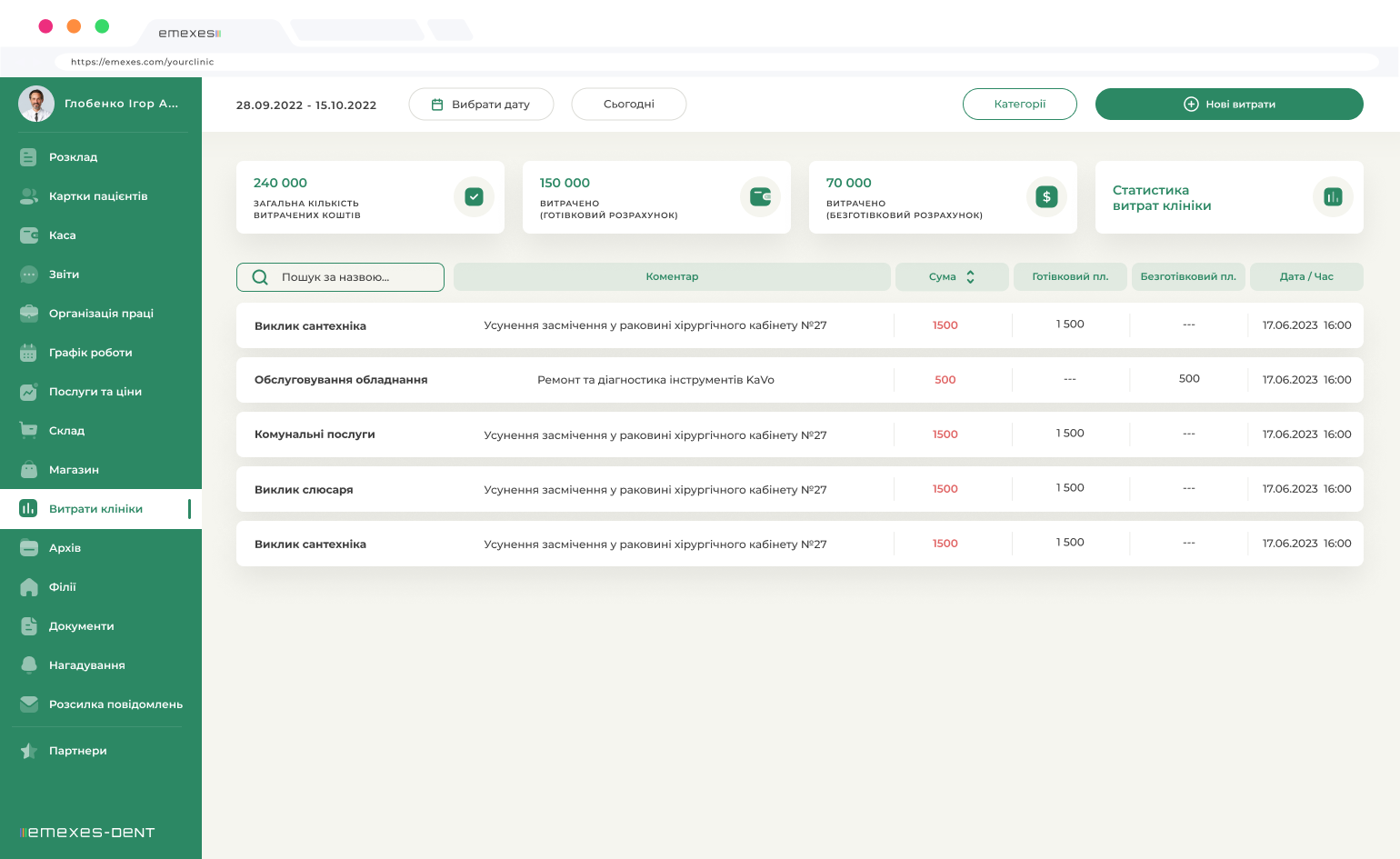Click the 70 000 cashless spent value
The width and height of the screenshot is (1400, 859).
(x=848, y=183)
